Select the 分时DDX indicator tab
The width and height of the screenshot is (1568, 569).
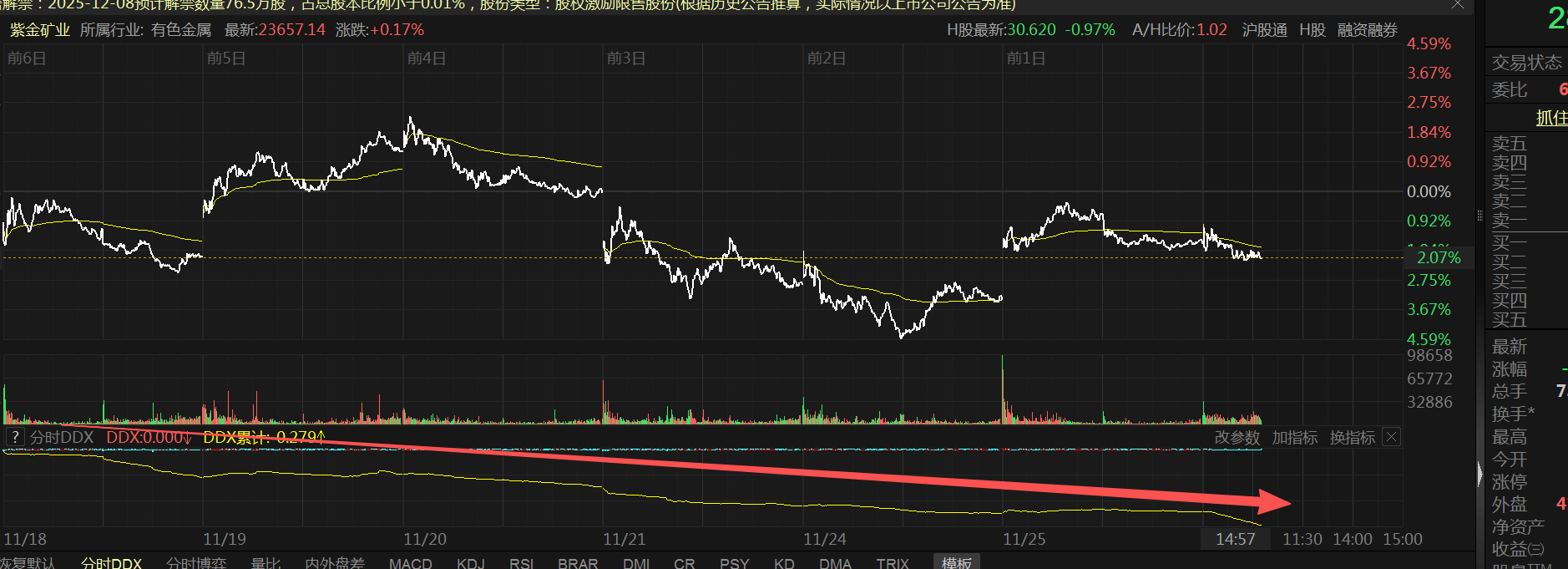pos(111,563)
